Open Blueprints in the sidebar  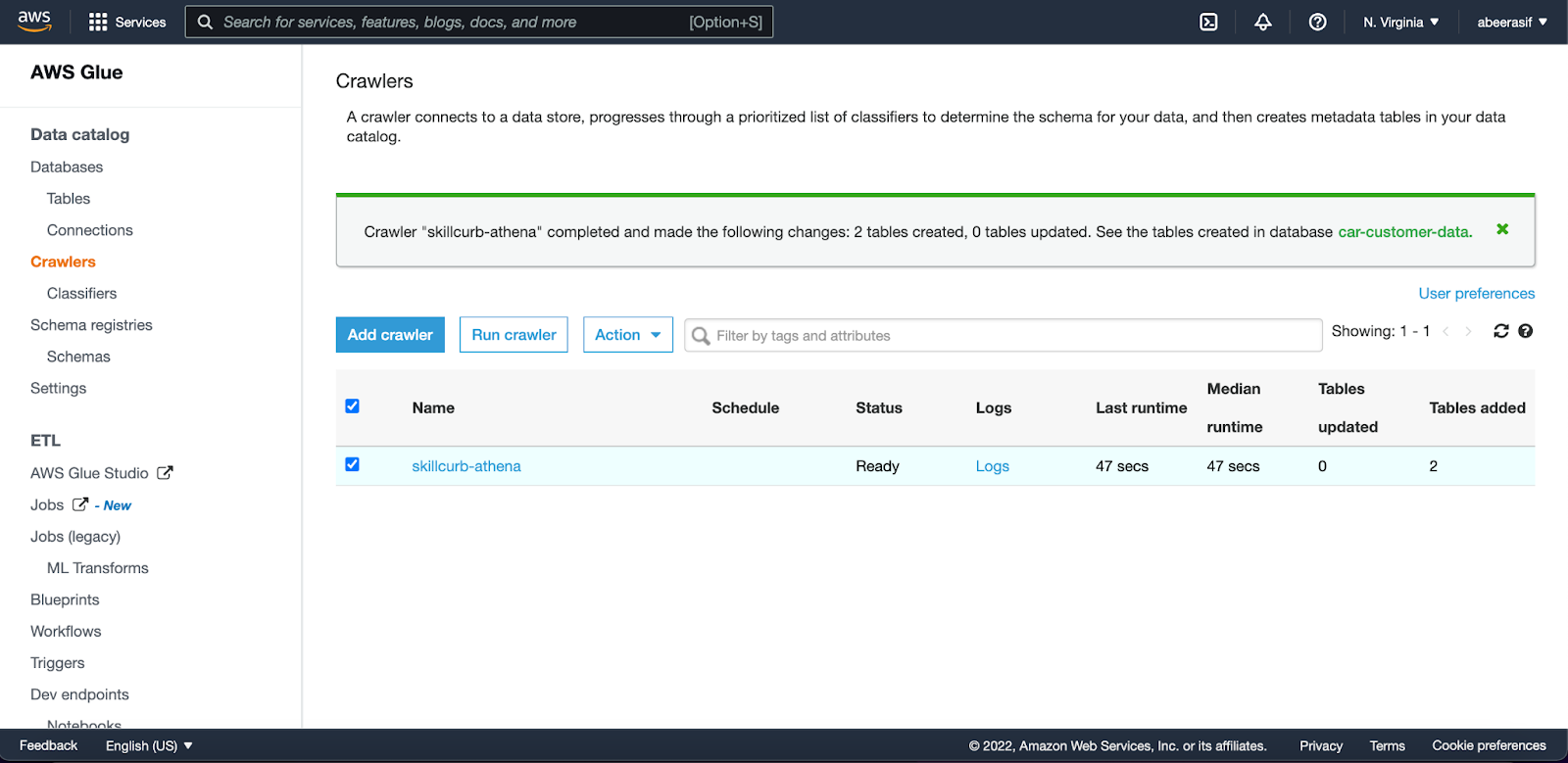point(65,599)
